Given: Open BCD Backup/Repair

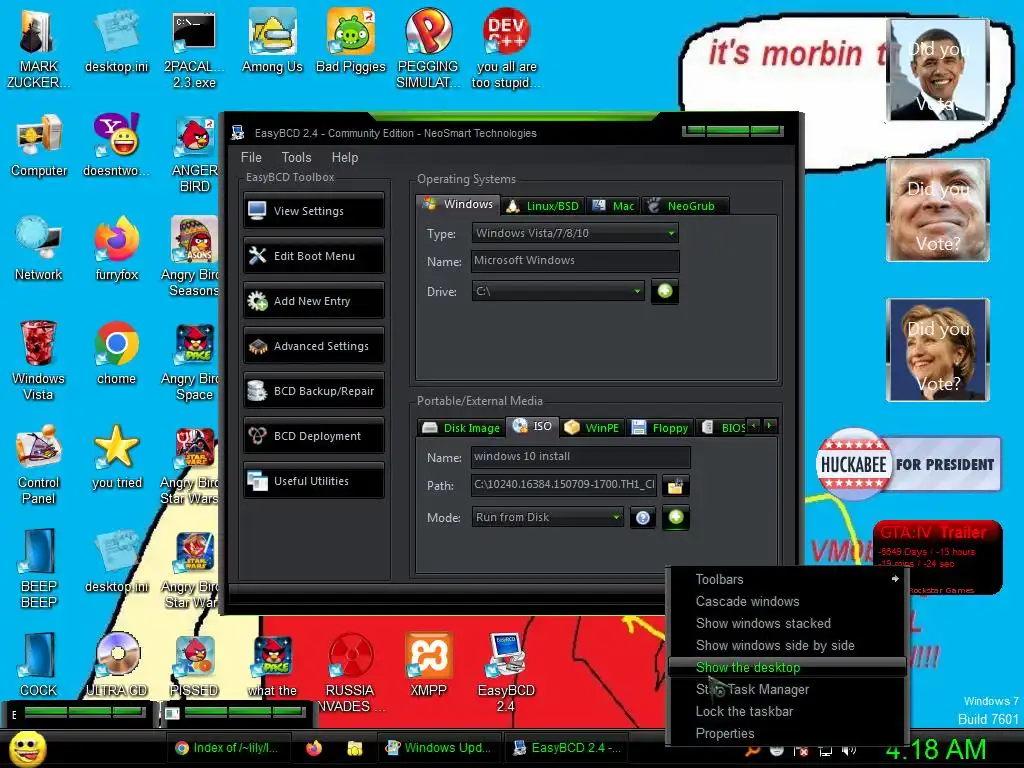Looking at the screenshot, I should [313, 391].
